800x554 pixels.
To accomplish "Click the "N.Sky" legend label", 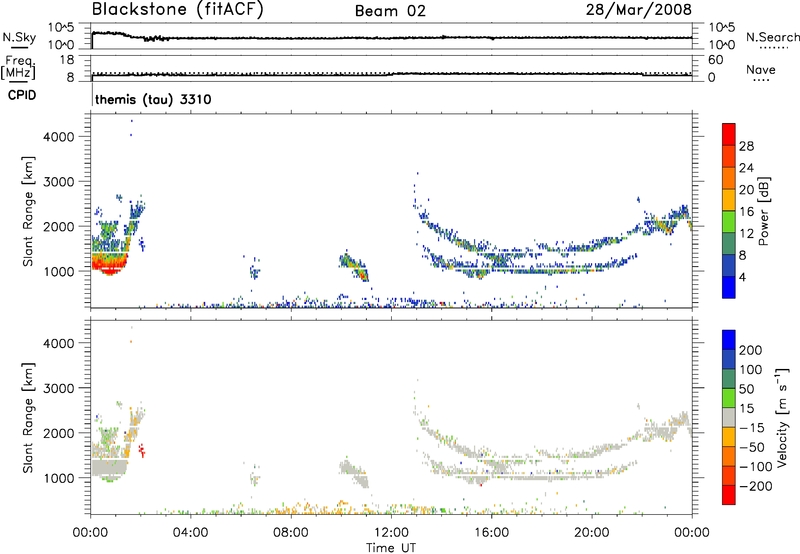I will coord(19,37).
